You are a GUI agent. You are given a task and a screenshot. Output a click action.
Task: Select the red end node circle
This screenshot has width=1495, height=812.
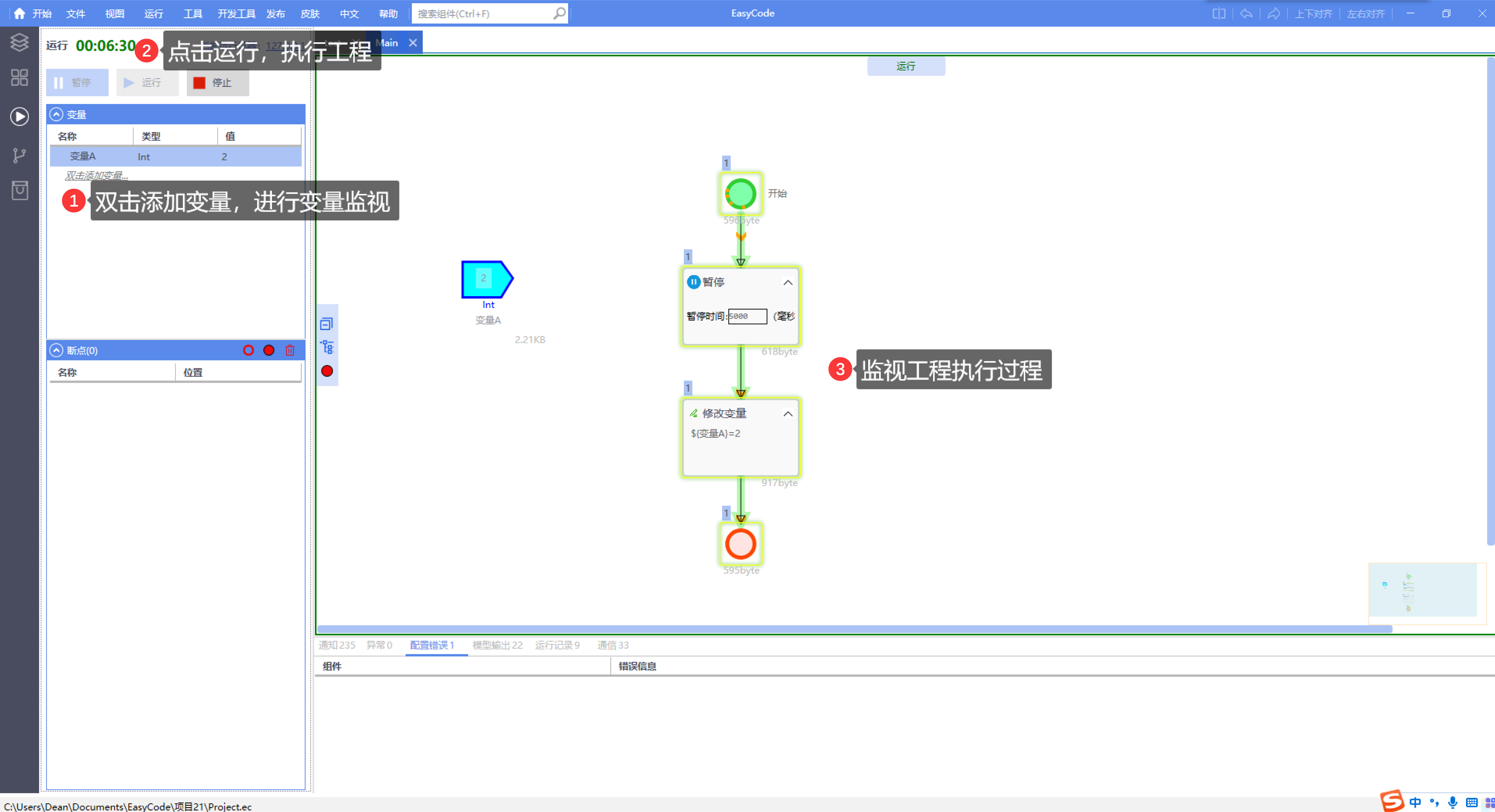pyautogui.click(x=740, y=544)
